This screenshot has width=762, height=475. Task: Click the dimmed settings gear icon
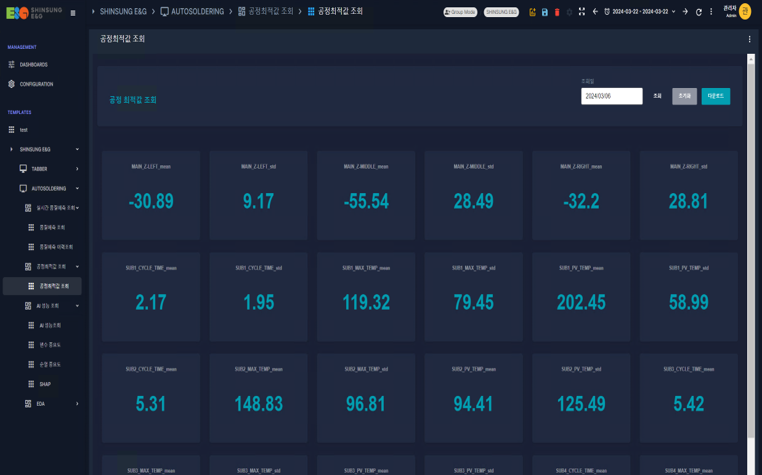tap(570, 12)
